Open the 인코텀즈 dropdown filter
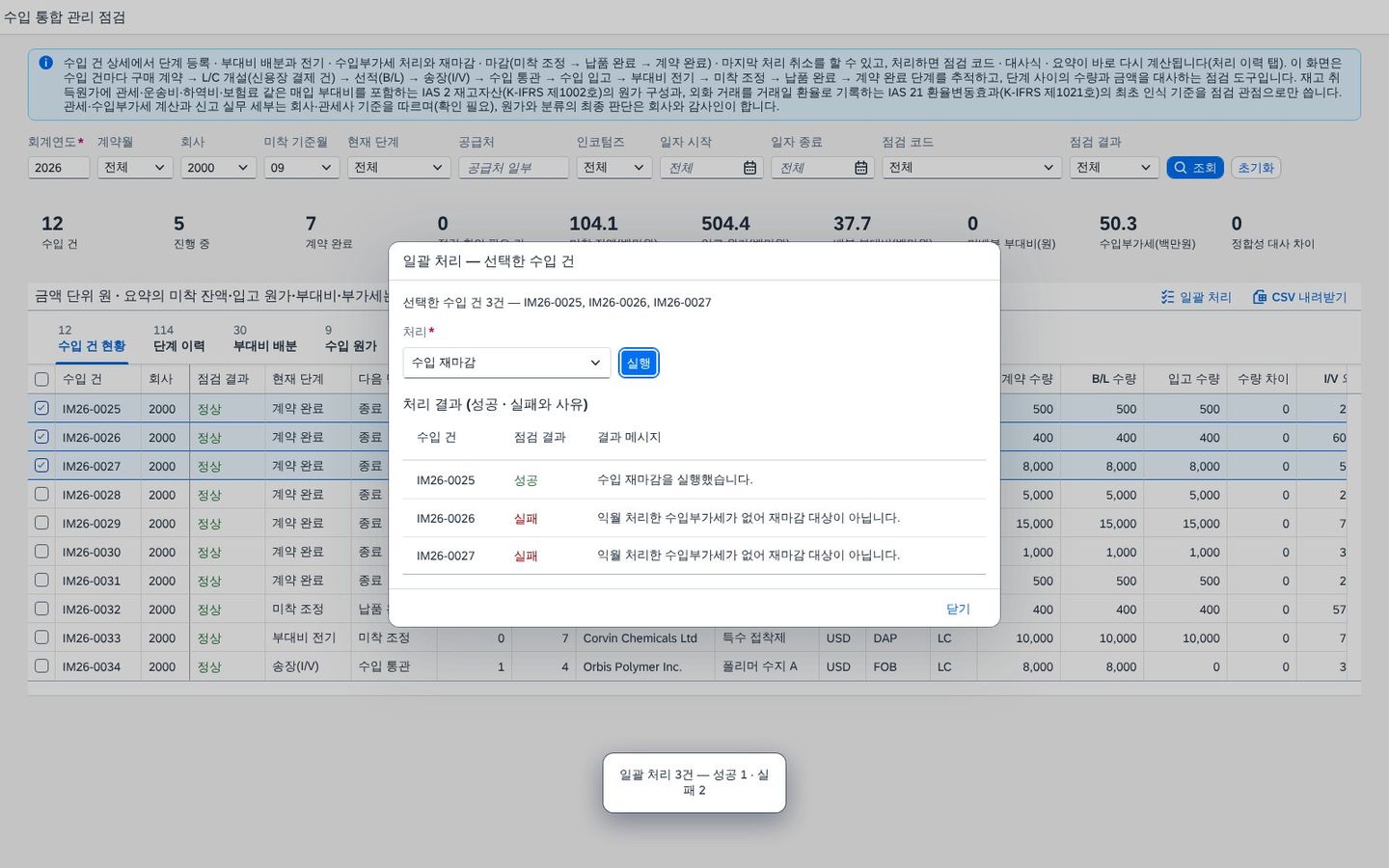1389x868 pixels. pyautogui.click(x=614, y=168)
